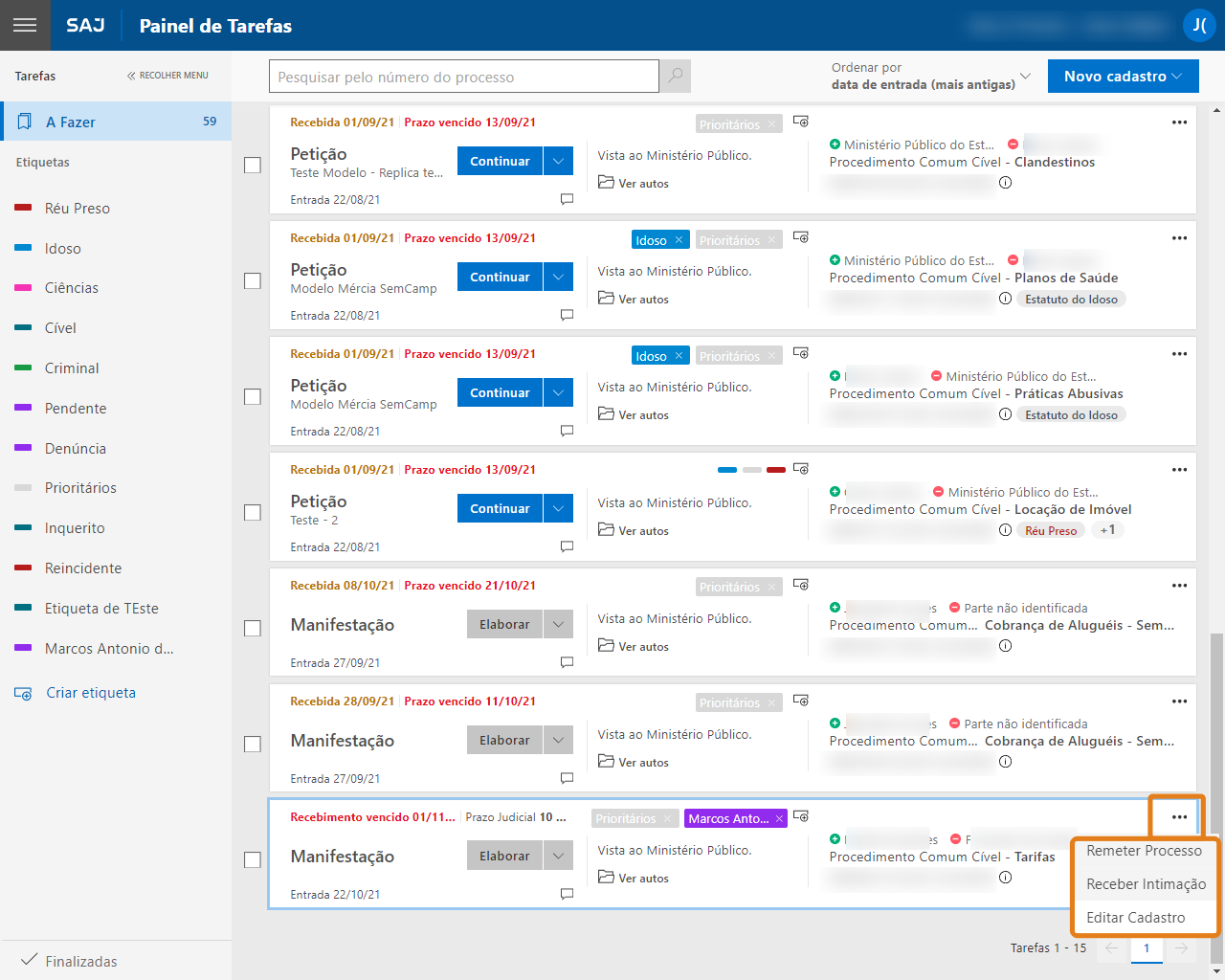The height and width of the screenshot is (980, 1225).
Task: Select checkbox for task received 08/10/21
Action: point(253,628)
